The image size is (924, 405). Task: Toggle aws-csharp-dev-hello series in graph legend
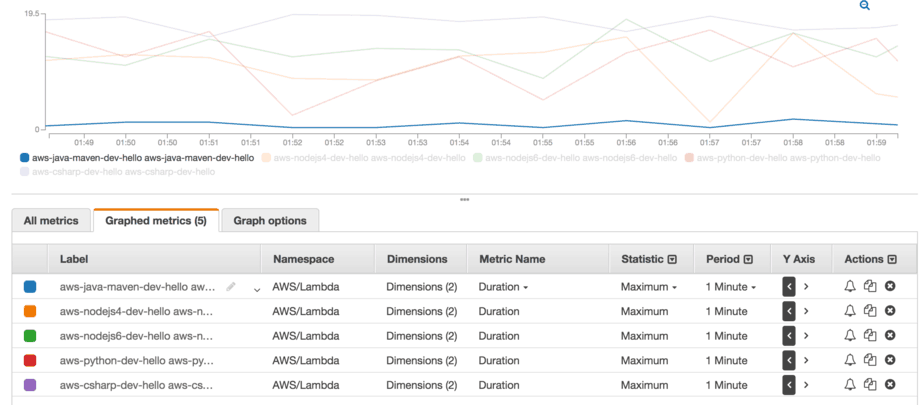(117, 171)
